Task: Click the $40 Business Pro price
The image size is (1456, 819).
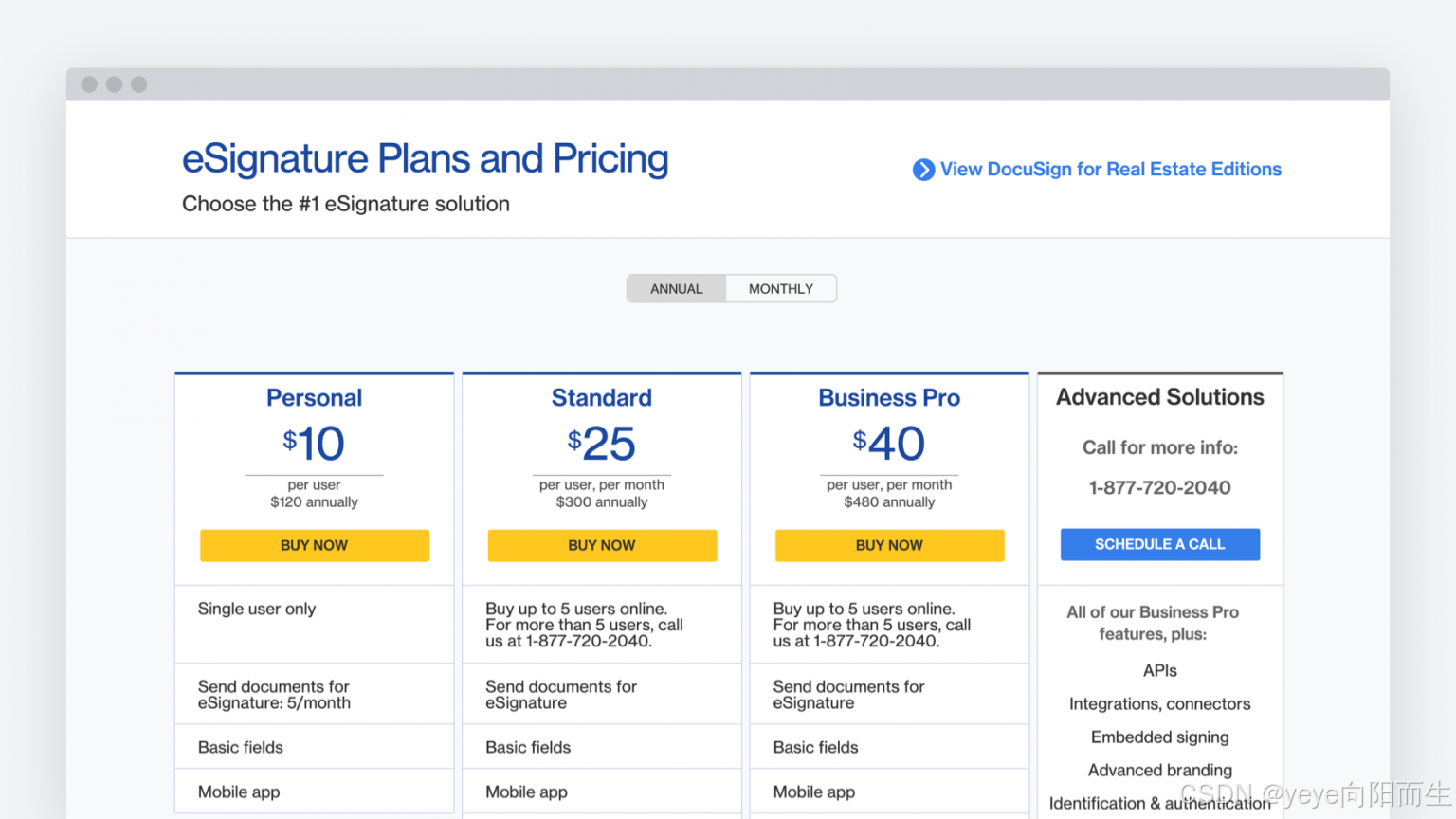Action: click(889, 444)
